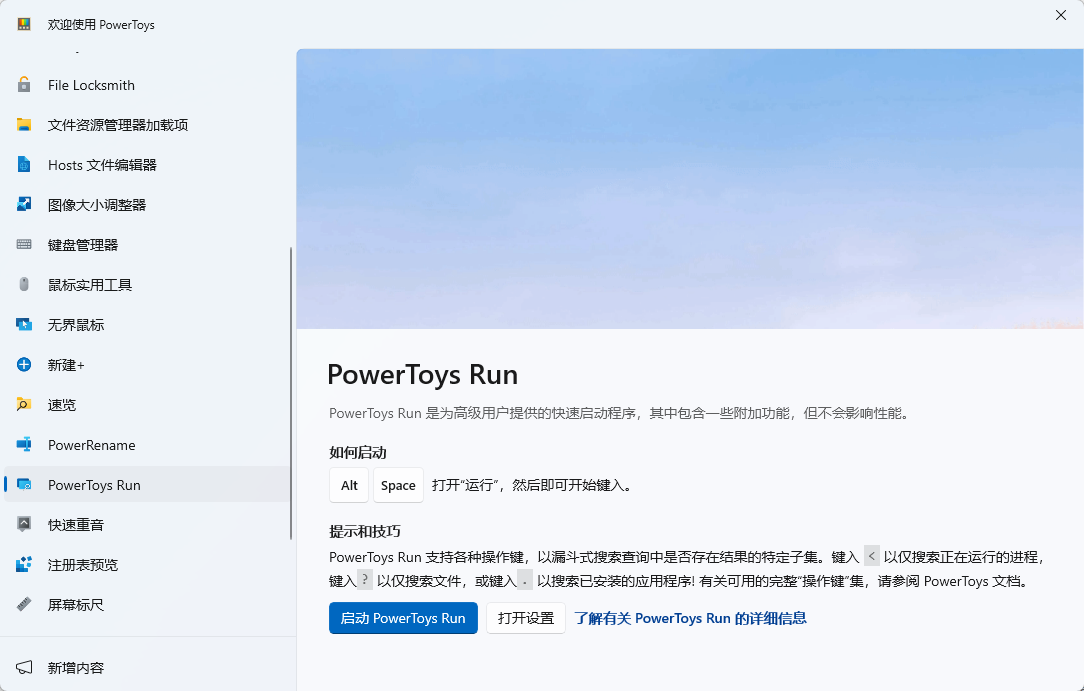Select 文件资源管理器加载项 in the sidebar
The height and width of the screenshot is (691, 1084).
pos(148,125)
